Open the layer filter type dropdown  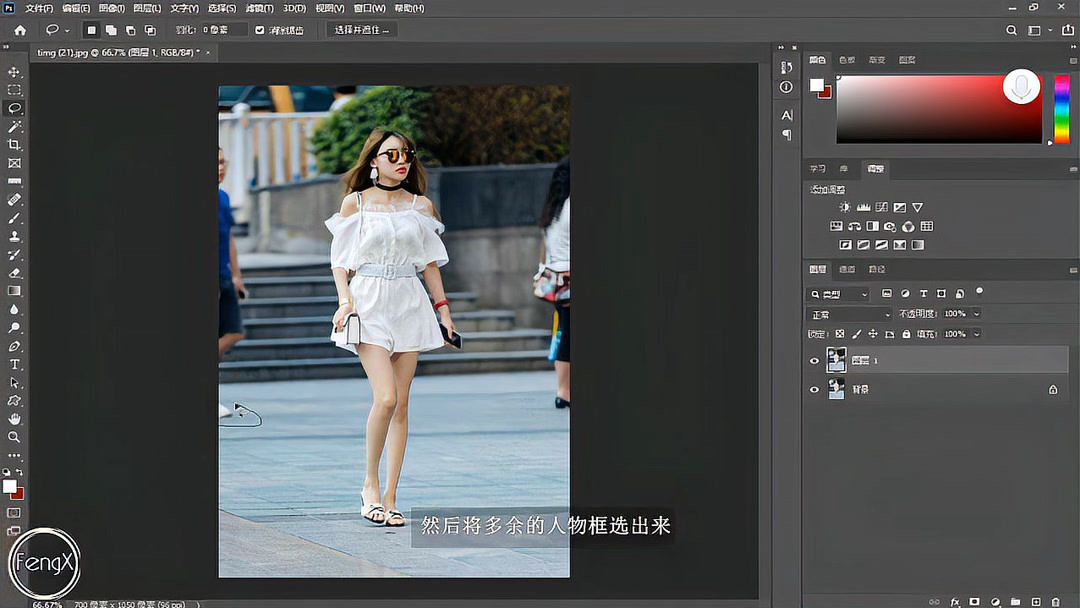click(x=840, y=294)
